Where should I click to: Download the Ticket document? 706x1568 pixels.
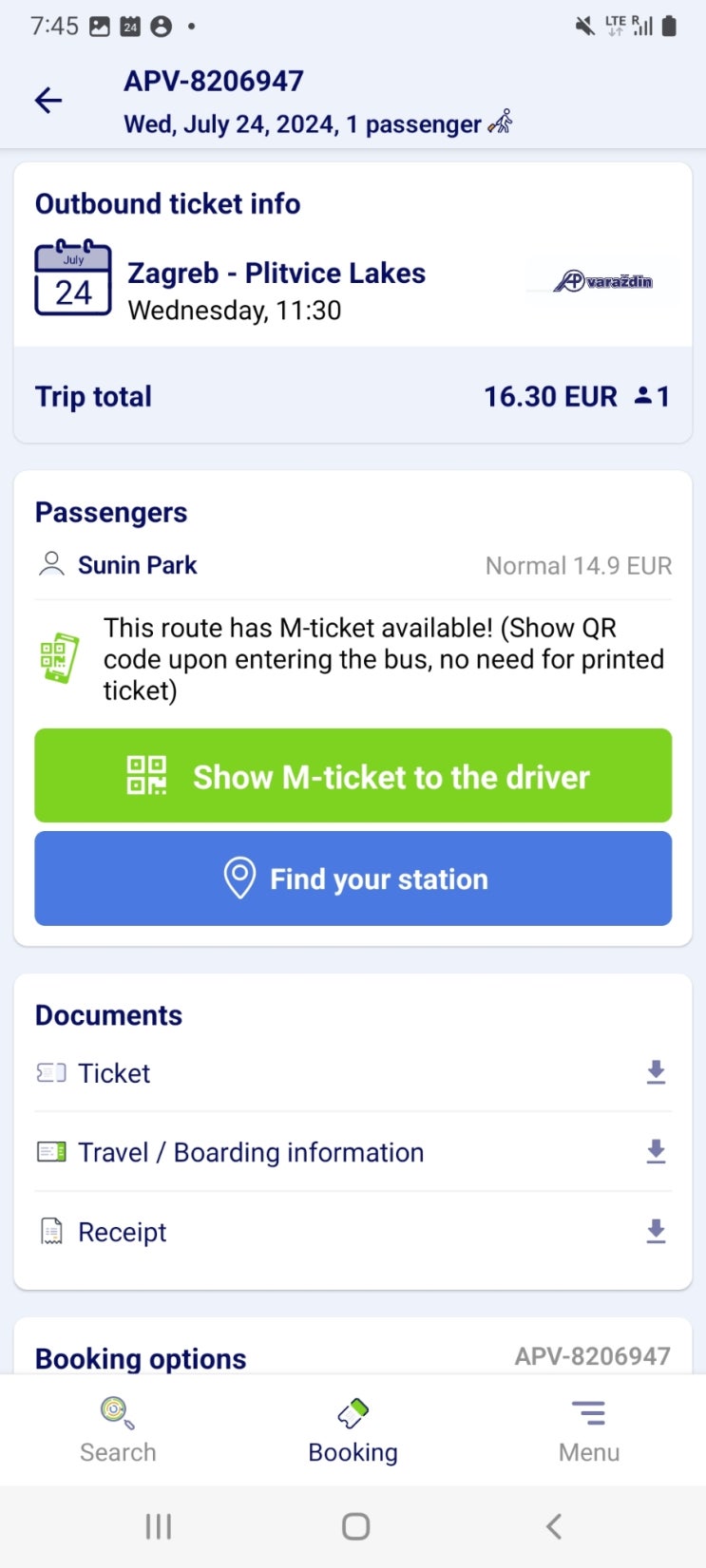[x=656, y=1072]
